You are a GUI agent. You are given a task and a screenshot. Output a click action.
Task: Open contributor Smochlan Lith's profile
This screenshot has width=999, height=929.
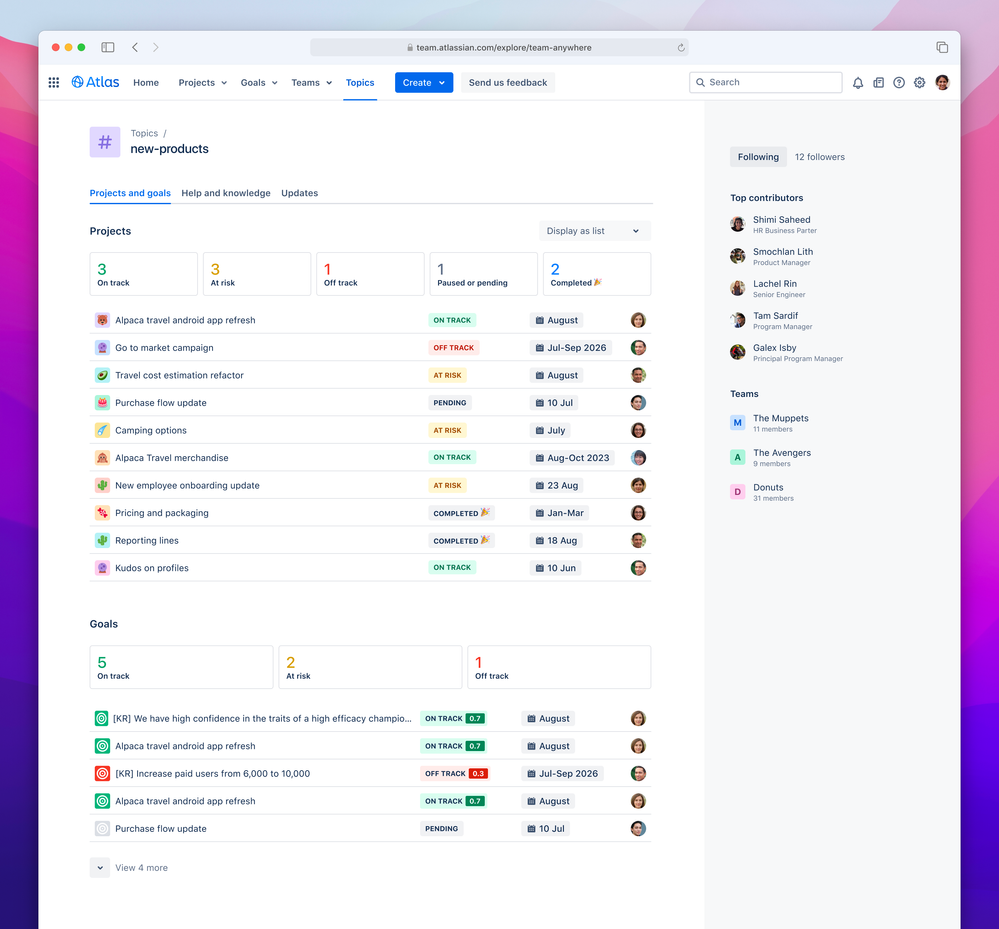point(783,252)
